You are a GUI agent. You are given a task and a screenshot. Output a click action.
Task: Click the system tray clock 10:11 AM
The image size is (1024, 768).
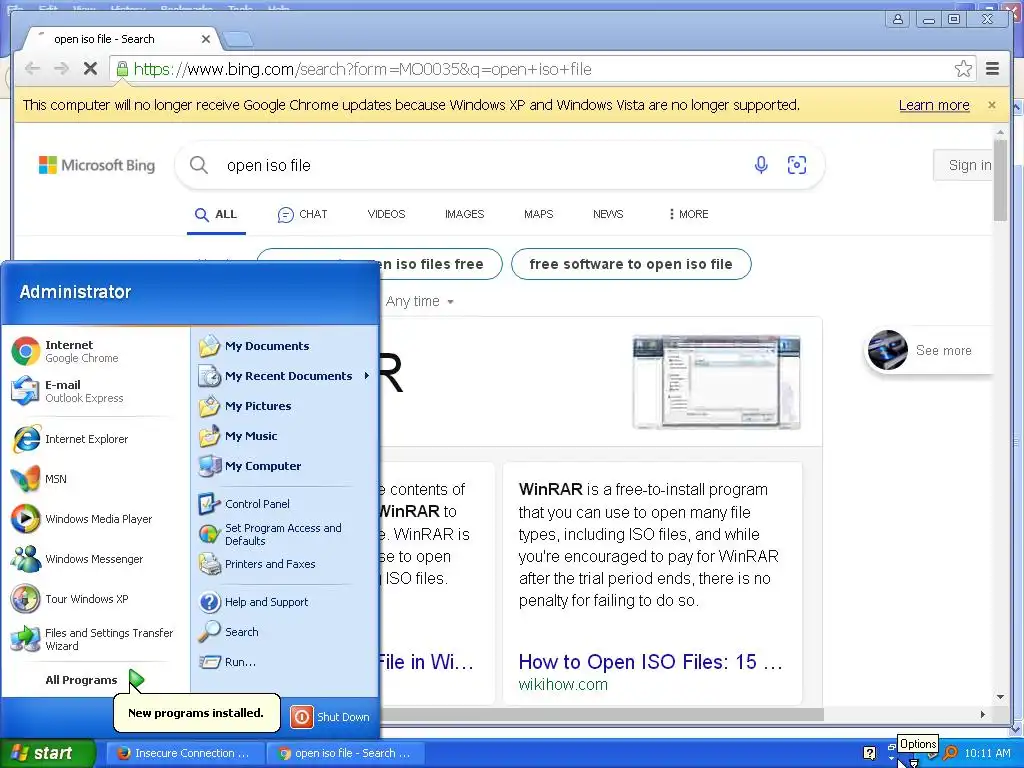[x=987, y=754]
